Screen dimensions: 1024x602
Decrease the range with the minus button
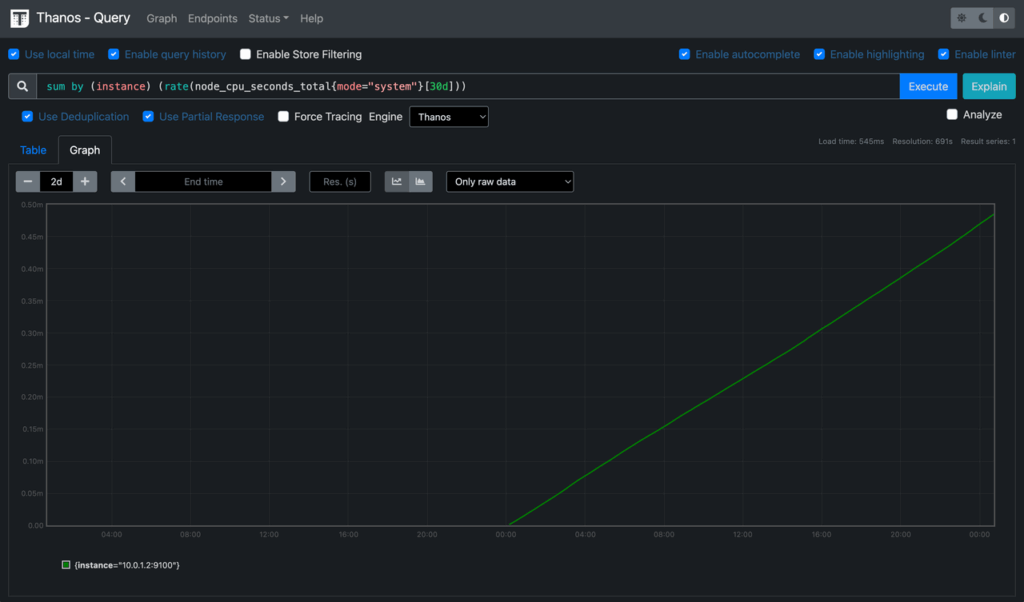point(28,182)
